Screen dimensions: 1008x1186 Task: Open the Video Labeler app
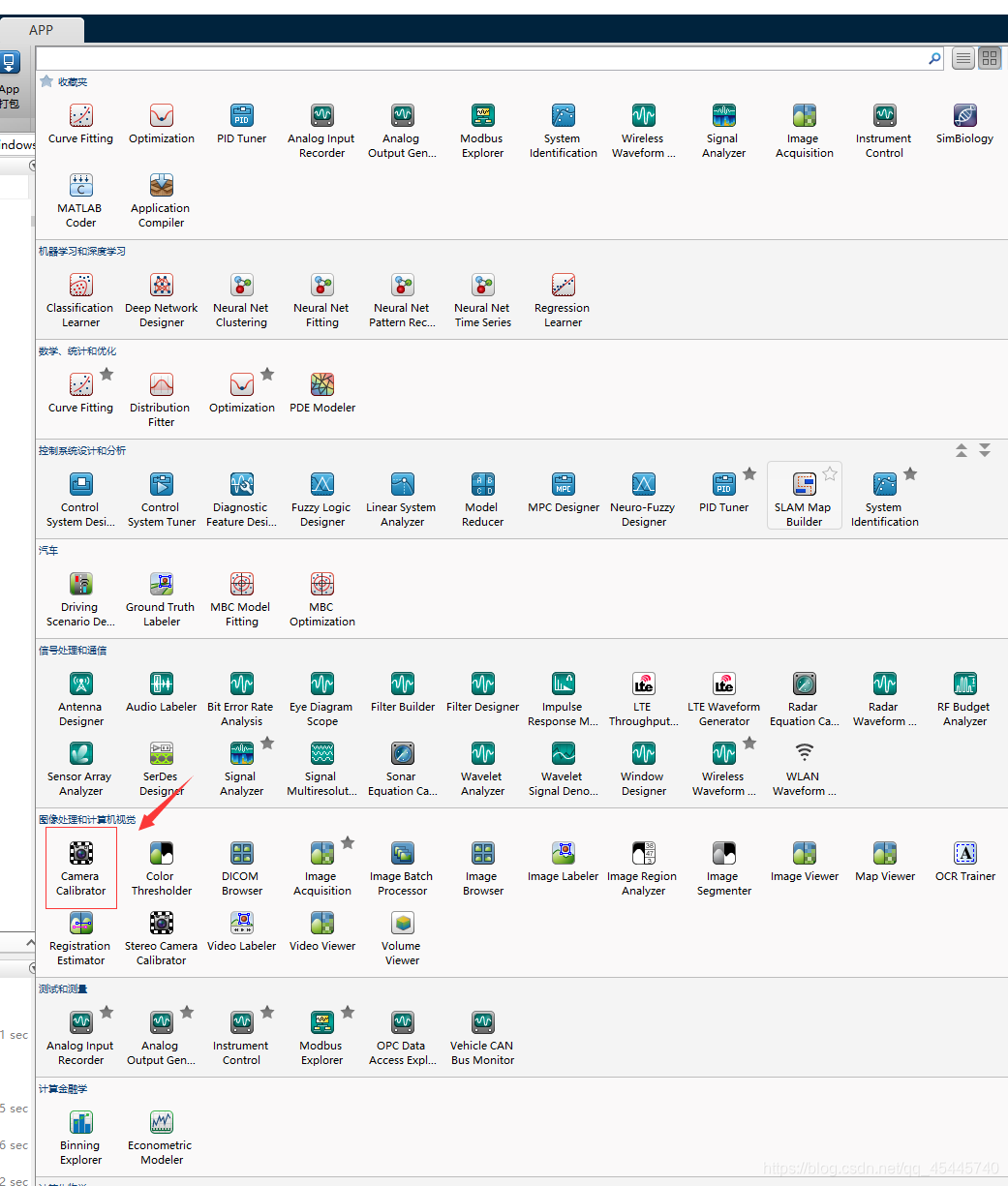coord(242,930)
